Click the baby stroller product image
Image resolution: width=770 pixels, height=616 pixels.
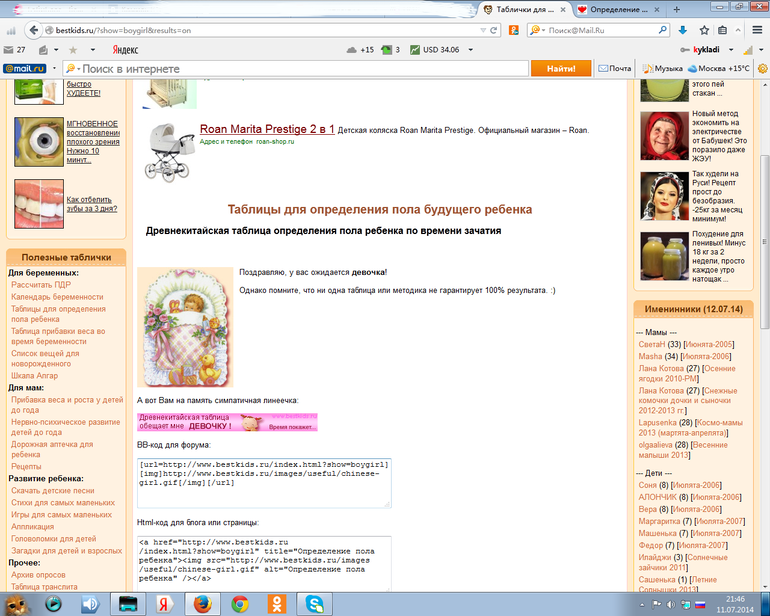tap(170, 151)
